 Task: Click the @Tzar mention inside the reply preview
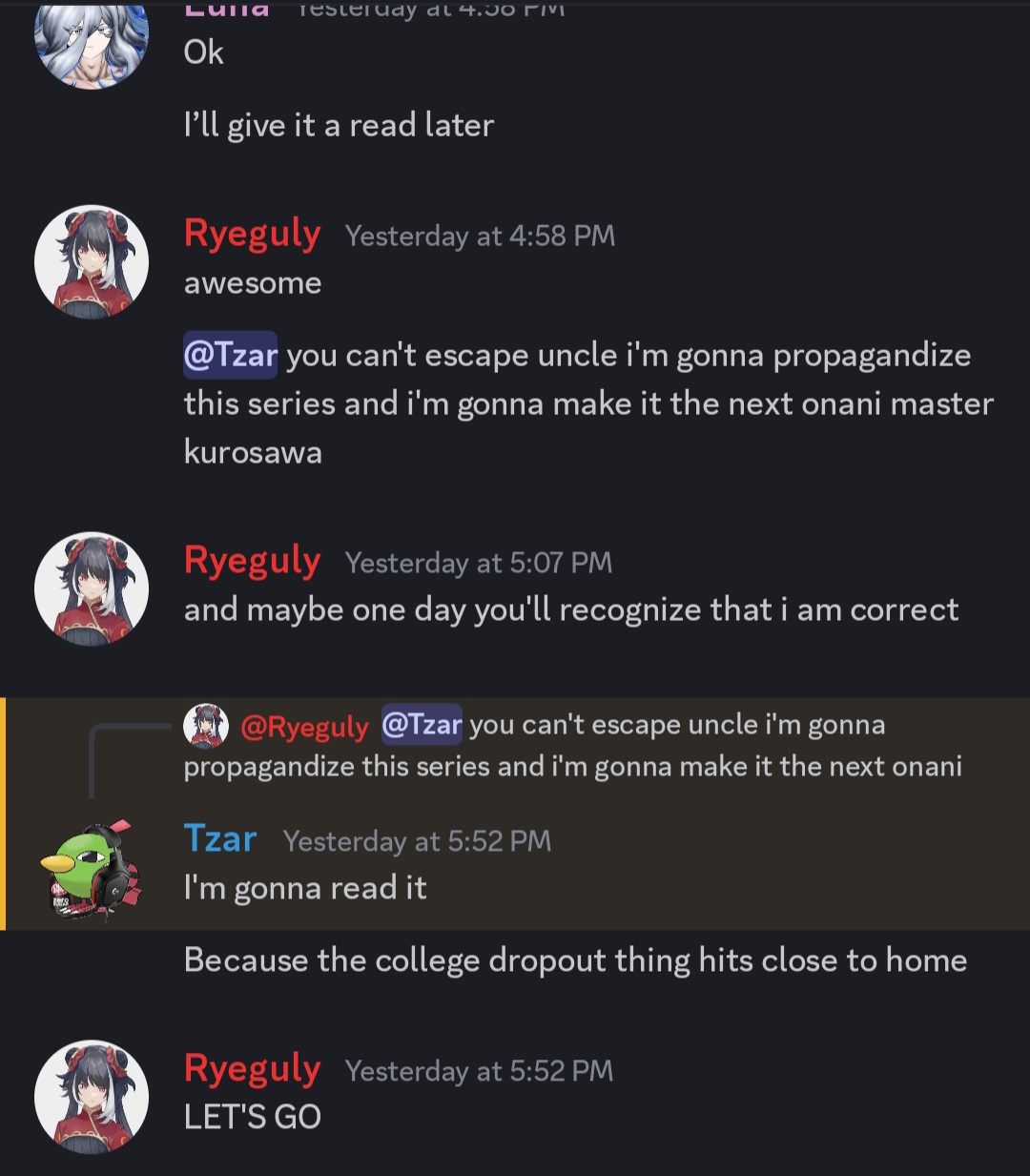click(422, 725)
